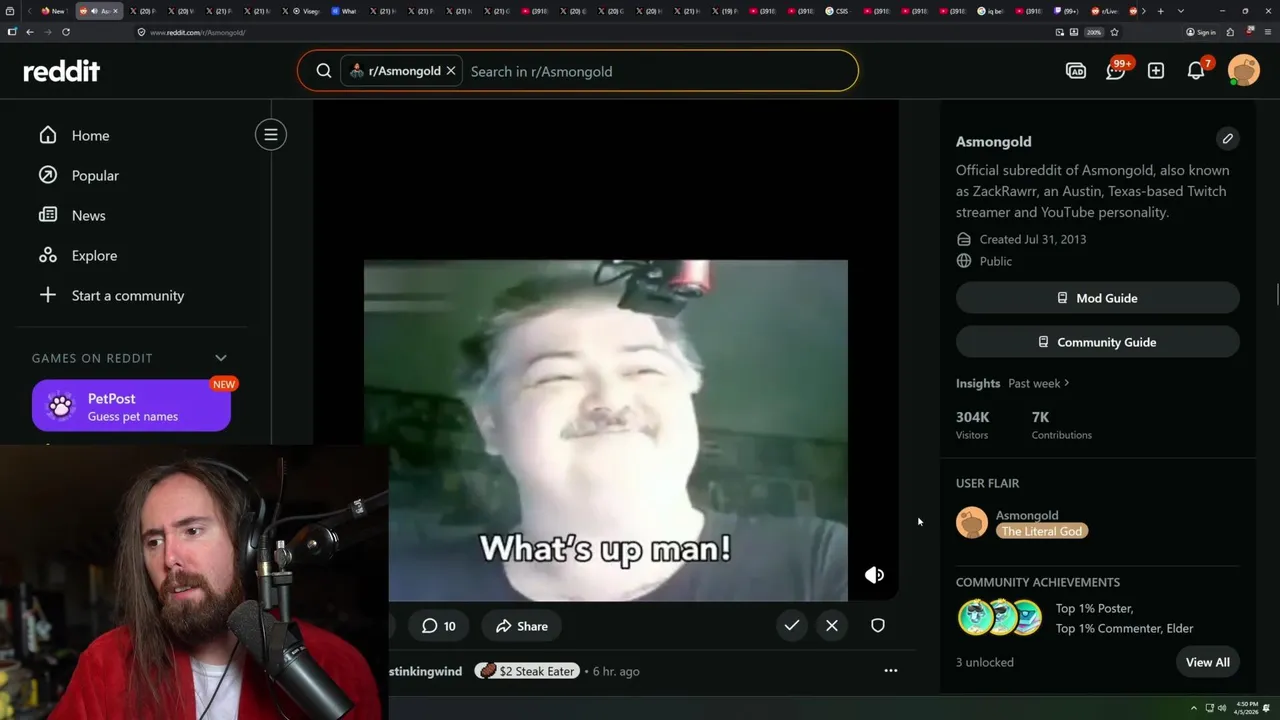Open the user avatar menu
The height and width of the screenshot is (720, 1280).
point(1244,71)
